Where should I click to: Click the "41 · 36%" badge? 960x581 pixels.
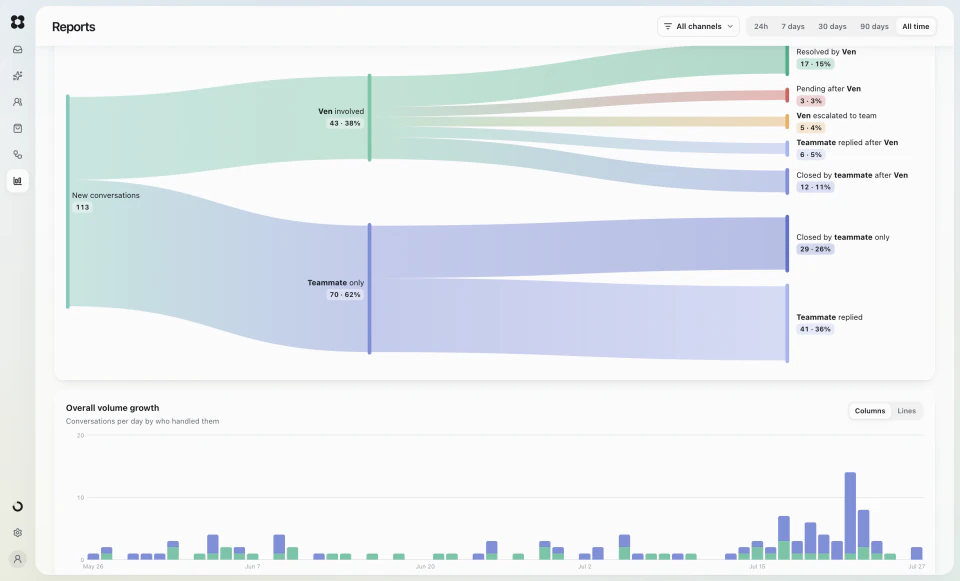coord(815,329)
